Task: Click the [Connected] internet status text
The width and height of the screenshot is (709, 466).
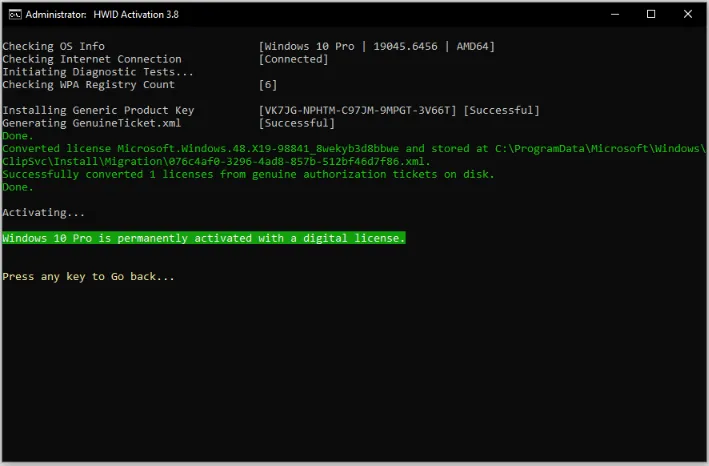Action: [x=293, y=59]
